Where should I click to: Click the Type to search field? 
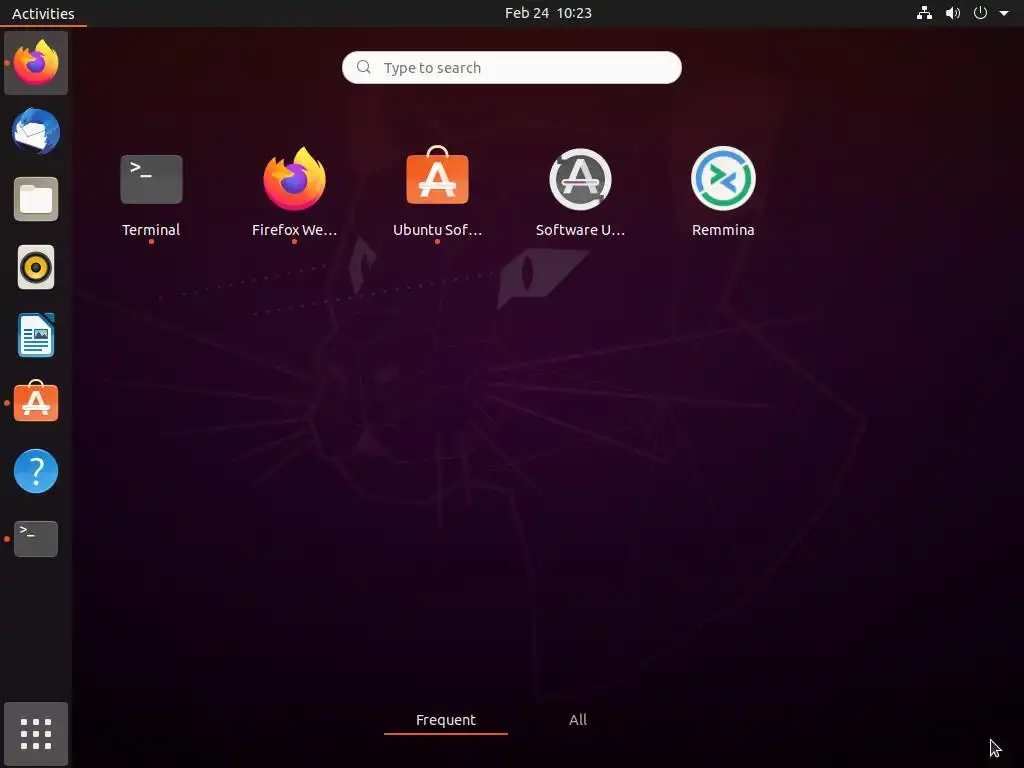tap(511, 67)
